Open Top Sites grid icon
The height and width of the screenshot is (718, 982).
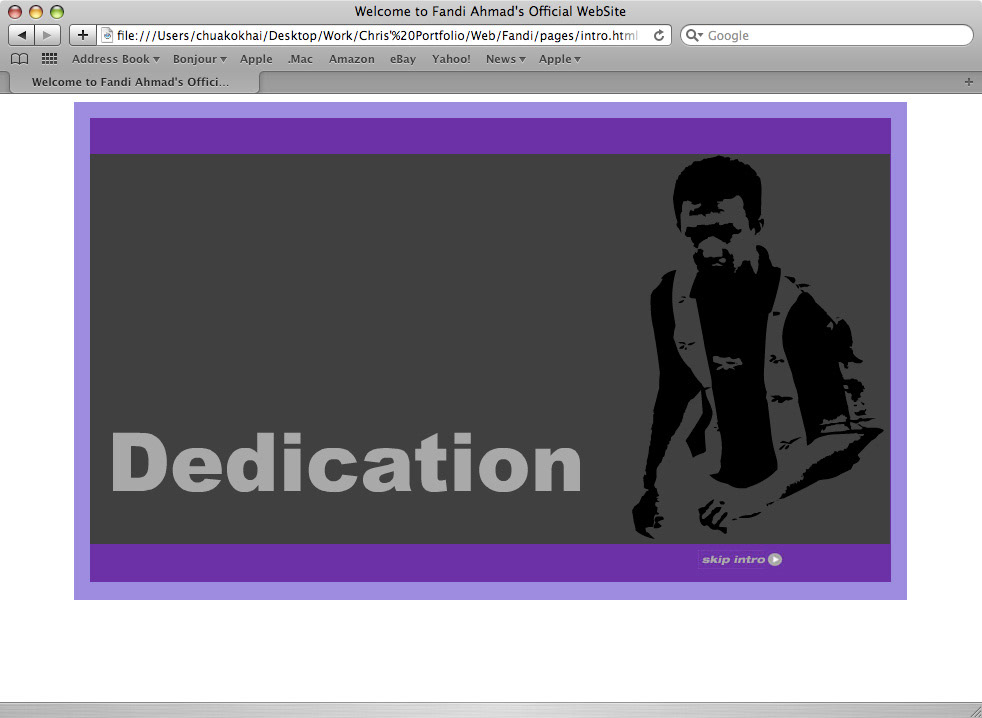pyautogui.click(x=49, y=59)
